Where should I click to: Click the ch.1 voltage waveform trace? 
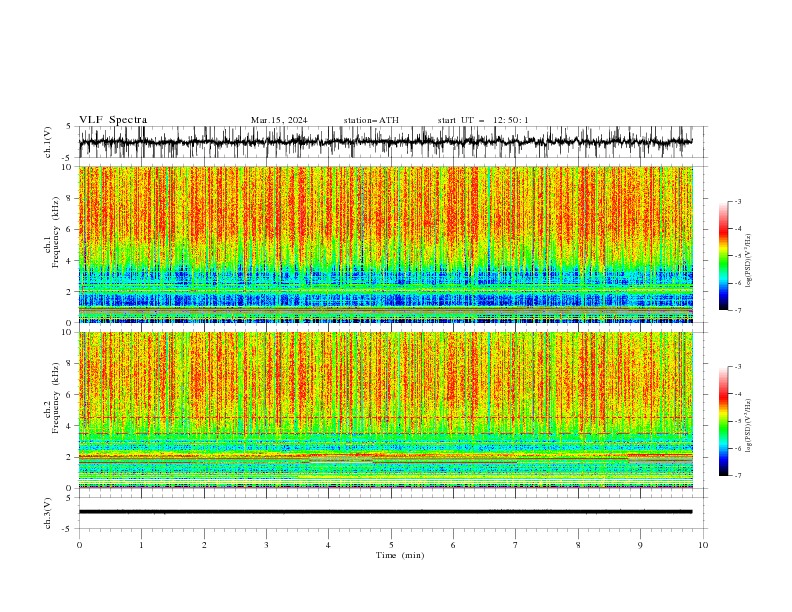tap(386, 142)
